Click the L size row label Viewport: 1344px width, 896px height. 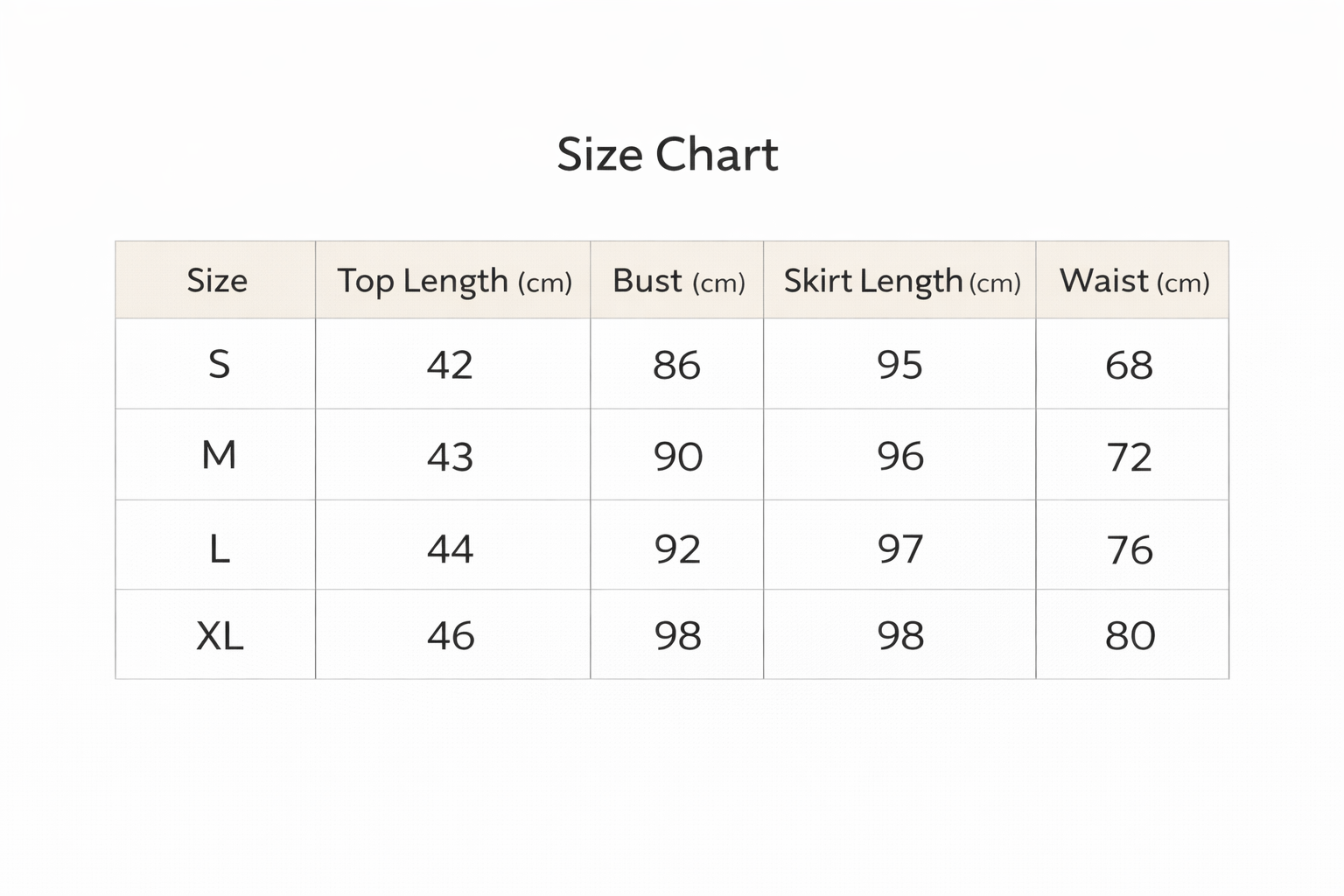219,549
